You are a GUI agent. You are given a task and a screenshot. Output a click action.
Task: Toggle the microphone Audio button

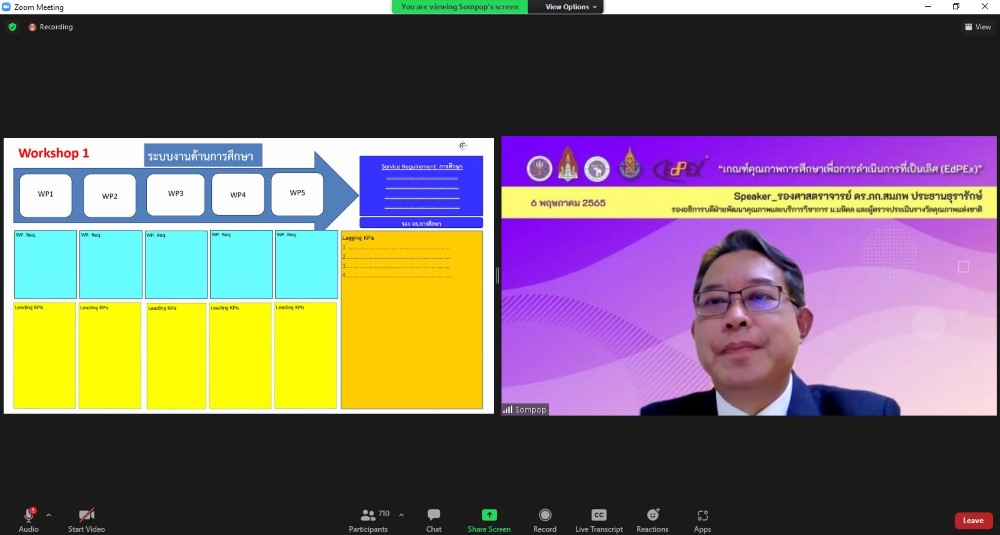pos(28,519)
